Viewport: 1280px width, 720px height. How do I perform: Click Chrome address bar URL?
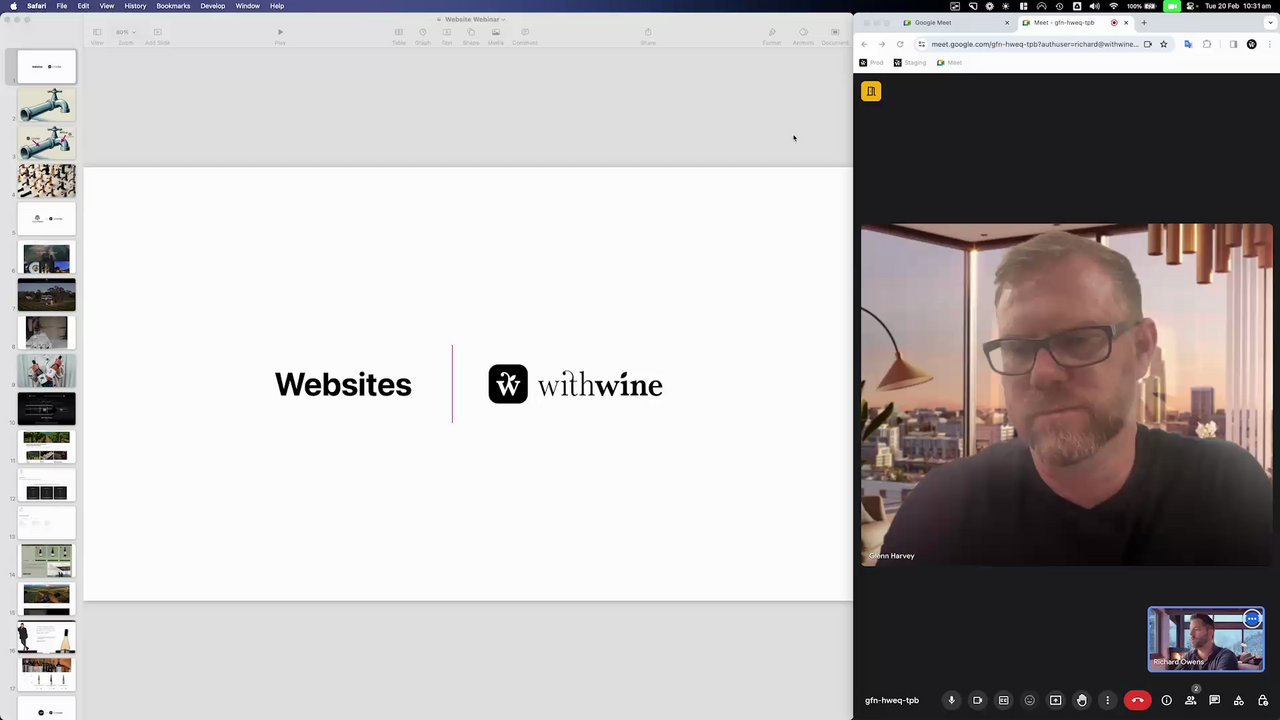(x=1035, y=44)
